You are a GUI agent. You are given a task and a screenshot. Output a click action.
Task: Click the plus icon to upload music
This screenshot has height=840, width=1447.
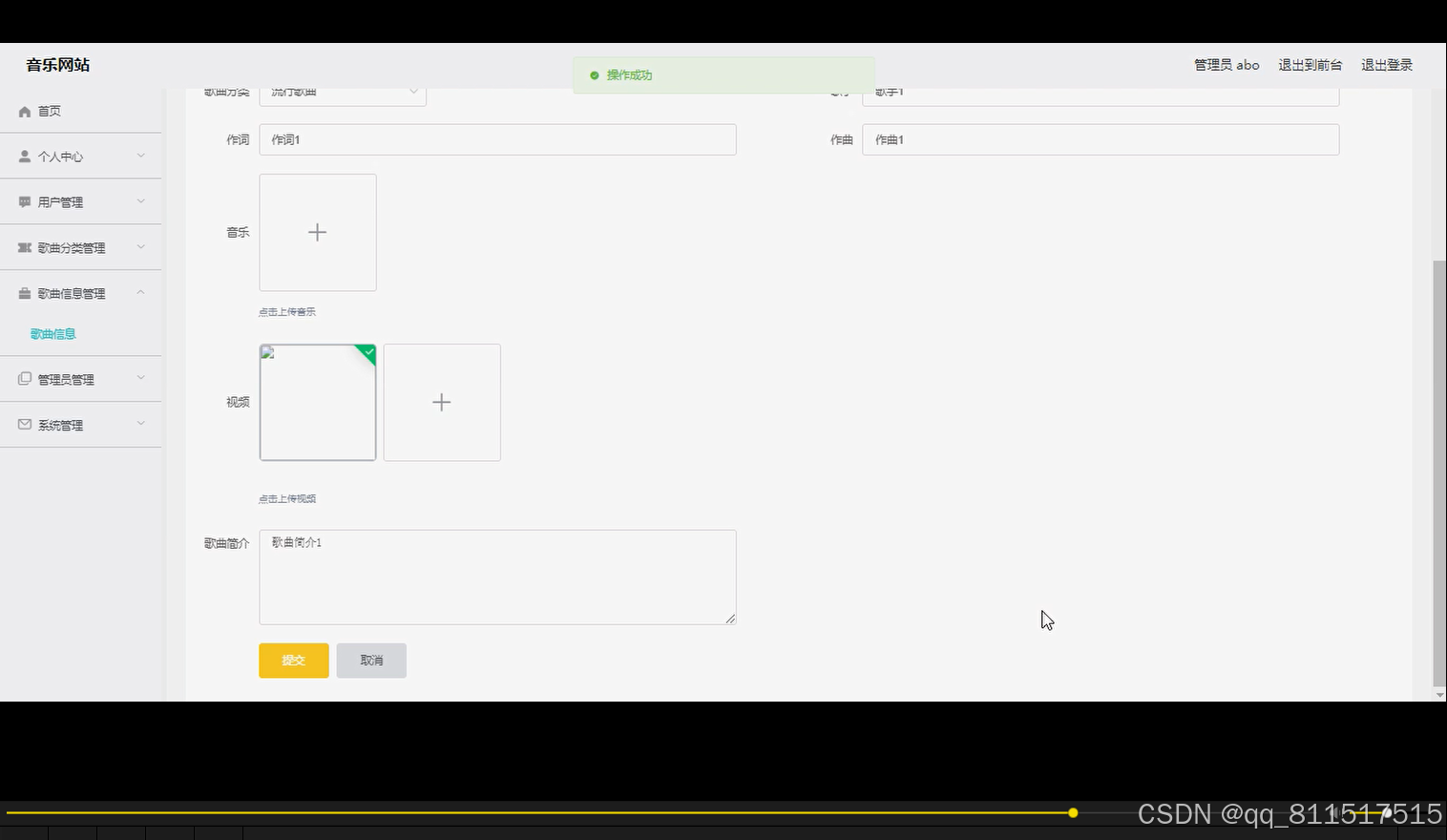click(318, 232)
